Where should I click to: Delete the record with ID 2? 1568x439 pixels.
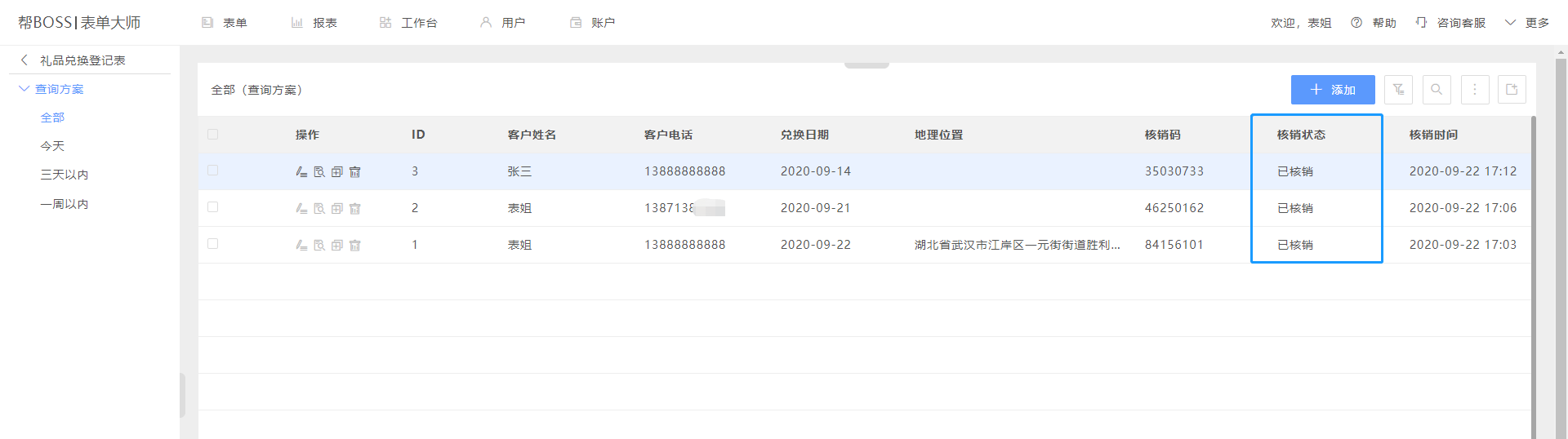point(355,209)
